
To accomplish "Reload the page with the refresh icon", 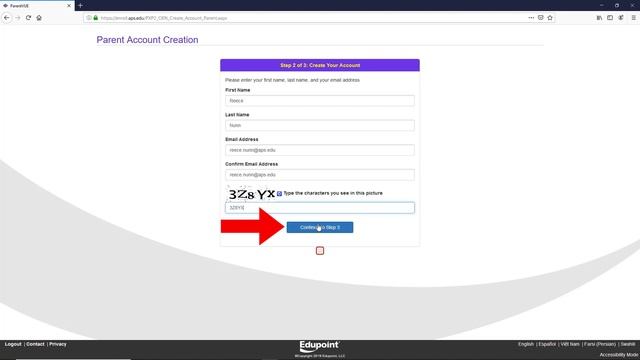I will coord(28,18).
